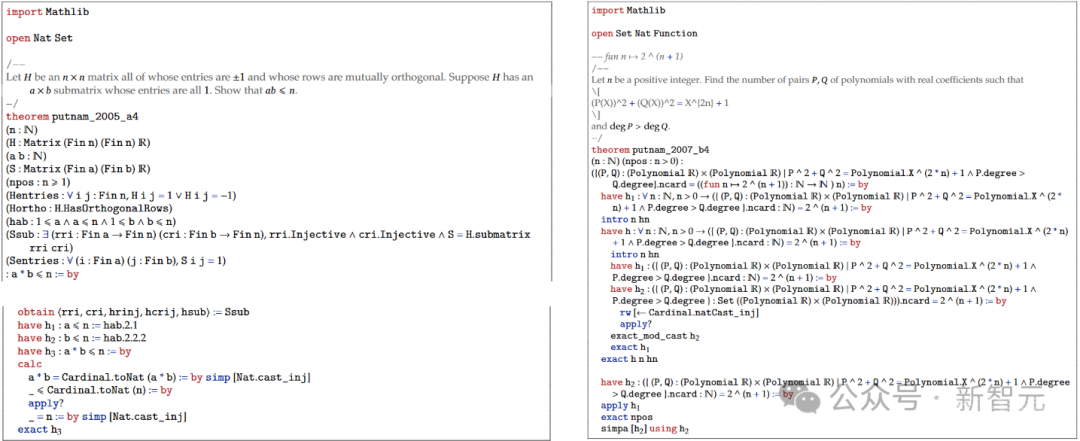The height and width of the screenshot is (441, 1080).
Task: Click "import Mathlib" in the left listing
Action: (x=47, y=12)
